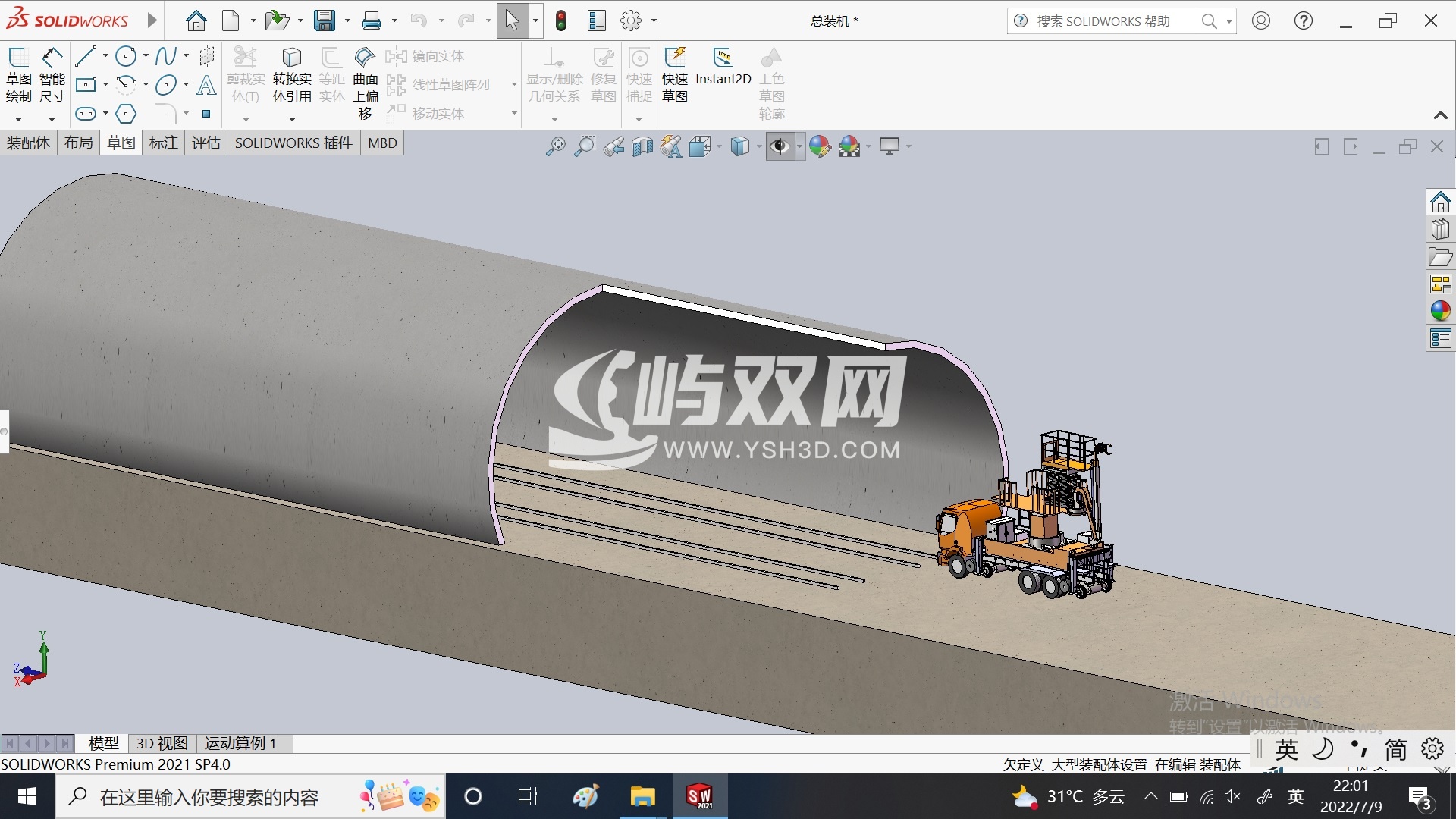Open the 3D 视图 bottom tab
This screenshot has height=819, width=1456.
[x=162, y=743]
